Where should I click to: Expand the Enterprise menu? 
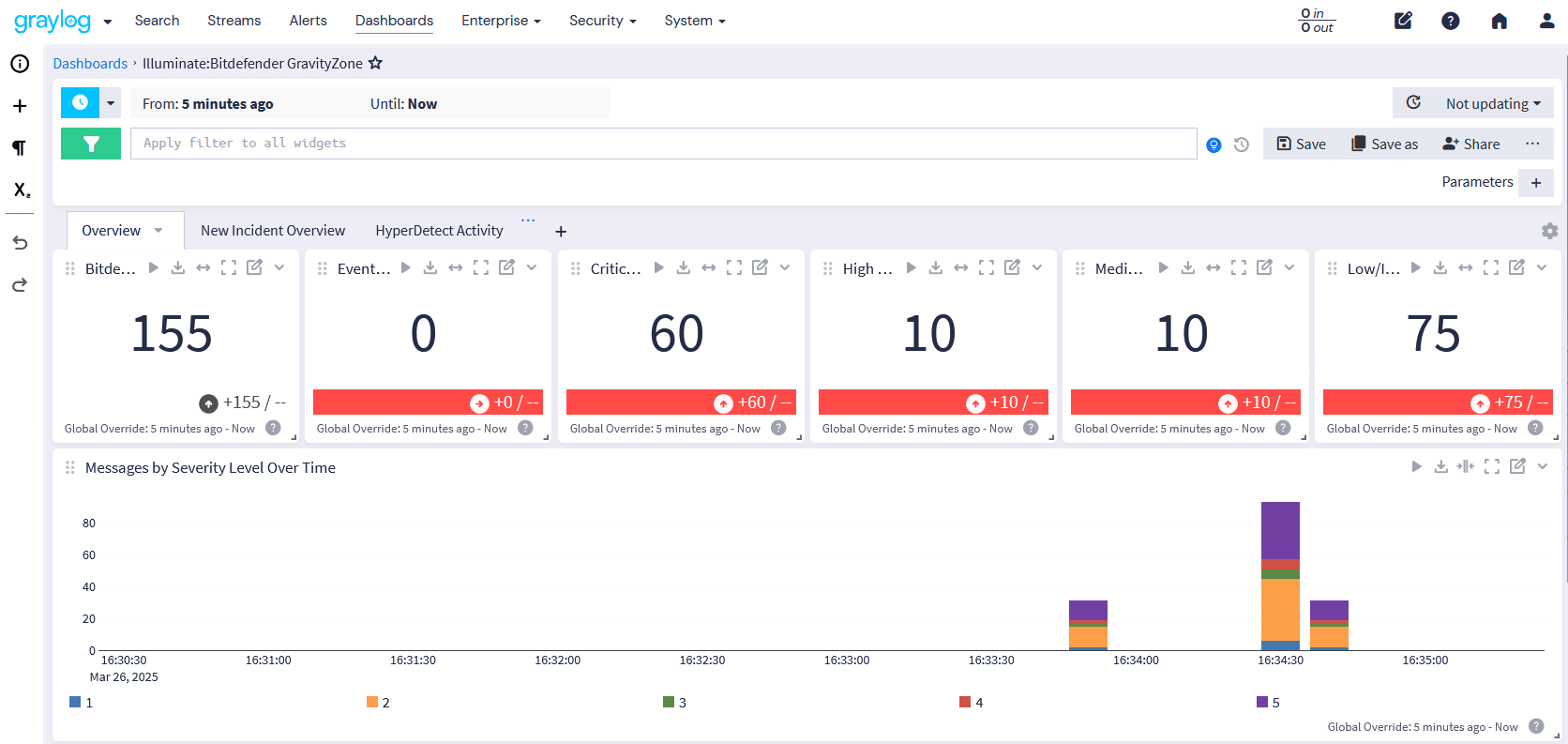click(x=501, y=21)
